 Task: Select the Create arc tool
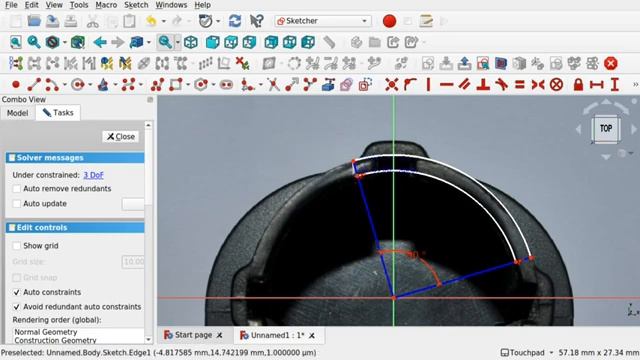click(52, 85)
